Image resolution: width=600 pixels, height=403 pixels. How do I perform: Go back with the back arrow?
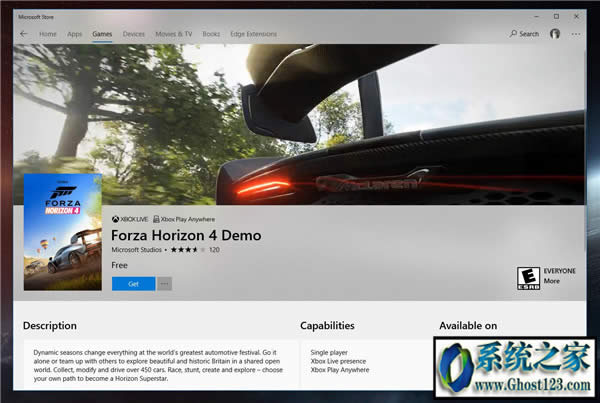click(x=23, y=34)
